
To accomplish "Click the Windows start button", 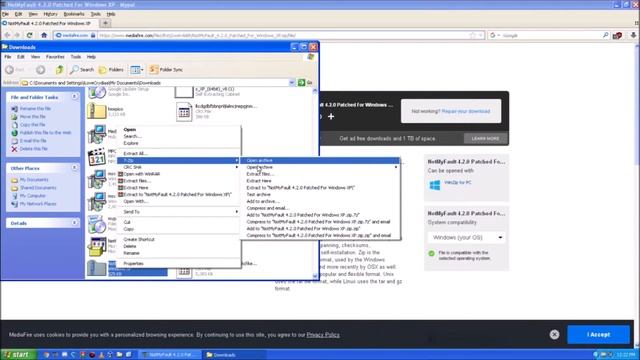I will point(18,354).
